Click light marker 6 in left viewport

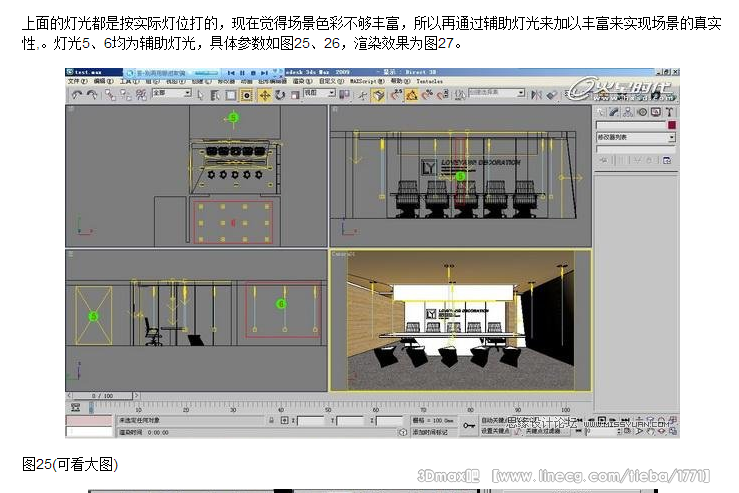281,304
